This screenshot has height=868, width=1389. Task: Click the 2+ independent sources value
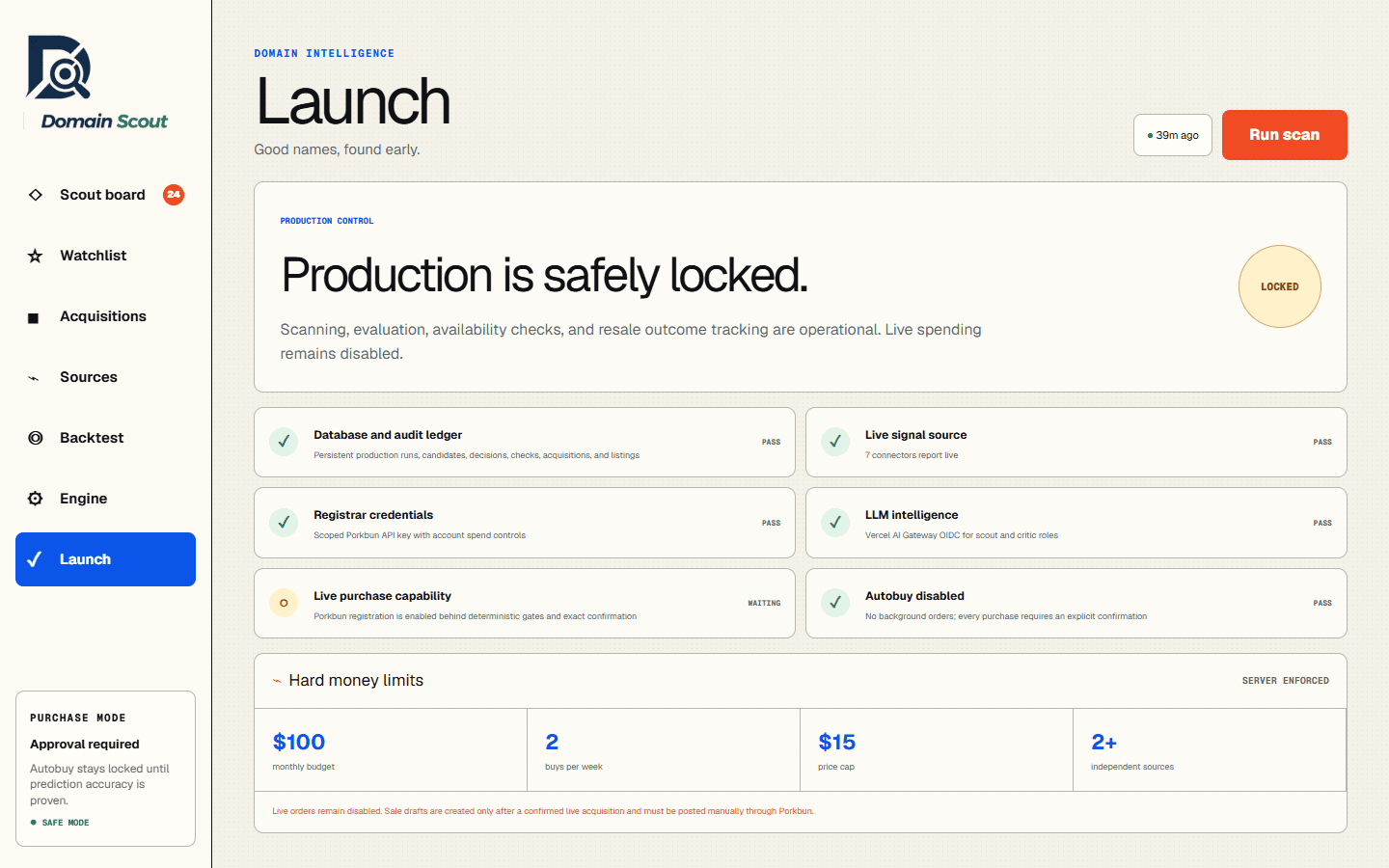[1104, 742]
